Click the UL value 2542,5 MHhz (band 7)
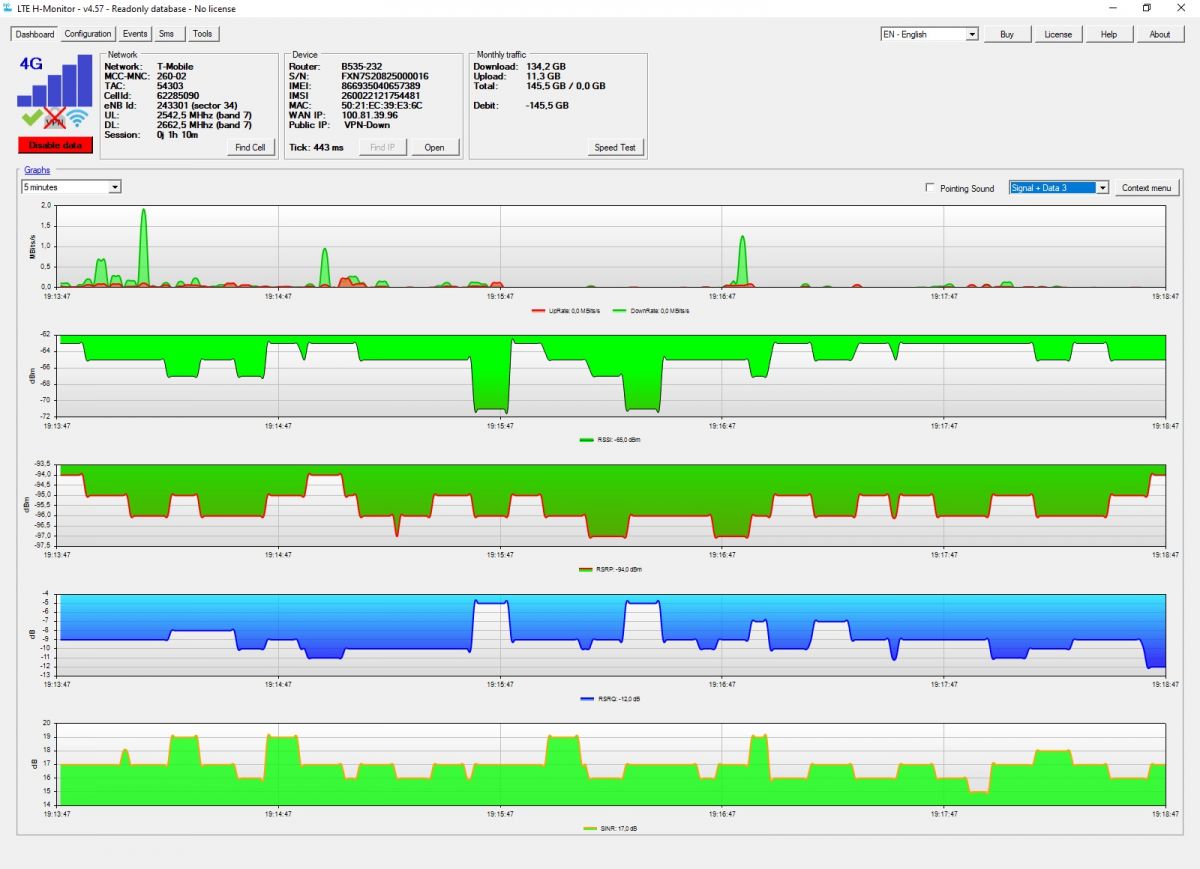 [204, 115]
